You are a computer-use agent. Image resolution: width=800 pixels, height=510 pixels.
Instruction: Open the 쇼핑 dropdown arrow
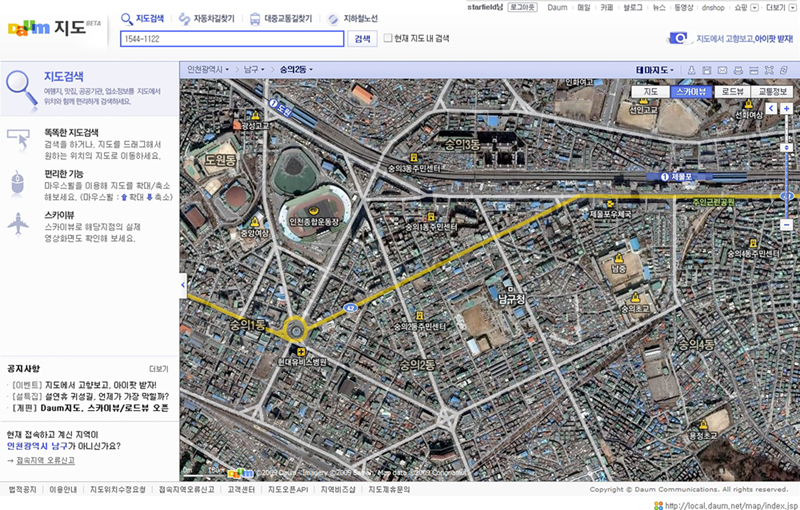[x=754, y=8]
